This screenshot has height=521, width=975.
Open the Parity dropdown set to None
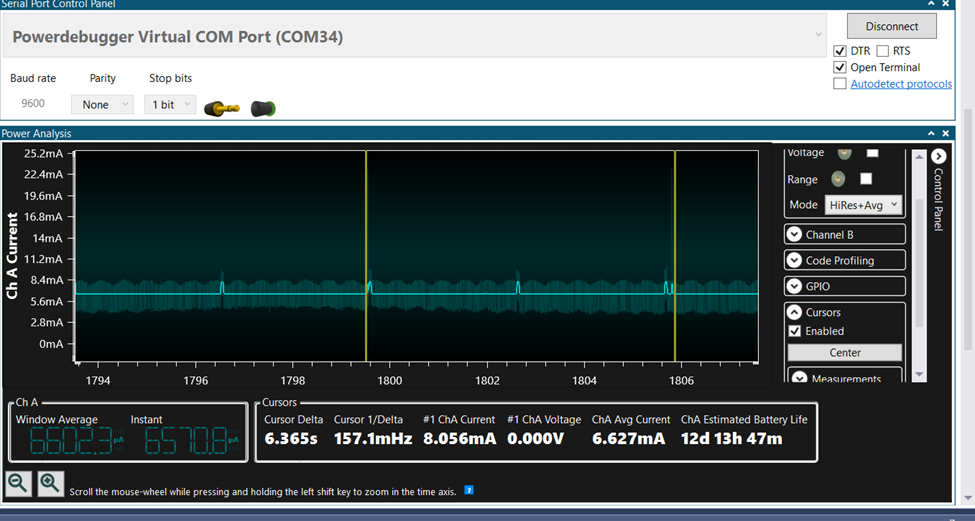[x=103, y=104]
